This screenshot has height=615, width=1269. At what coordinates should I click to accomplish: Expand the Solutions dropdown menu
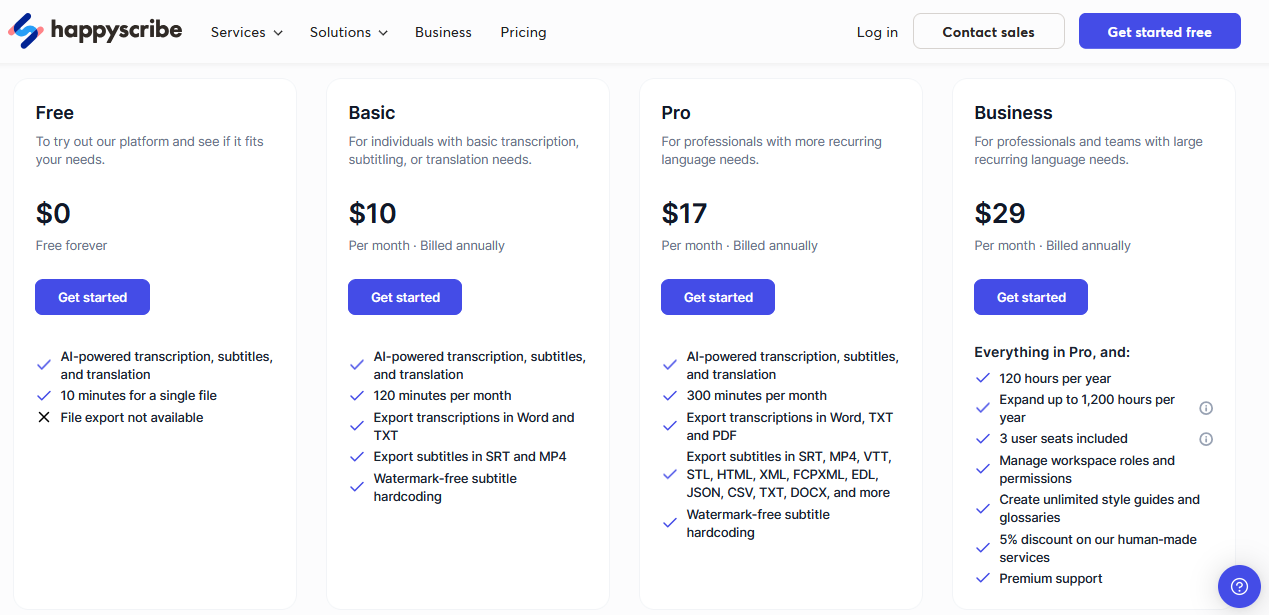pyautogui.click(x=348, y=32)
